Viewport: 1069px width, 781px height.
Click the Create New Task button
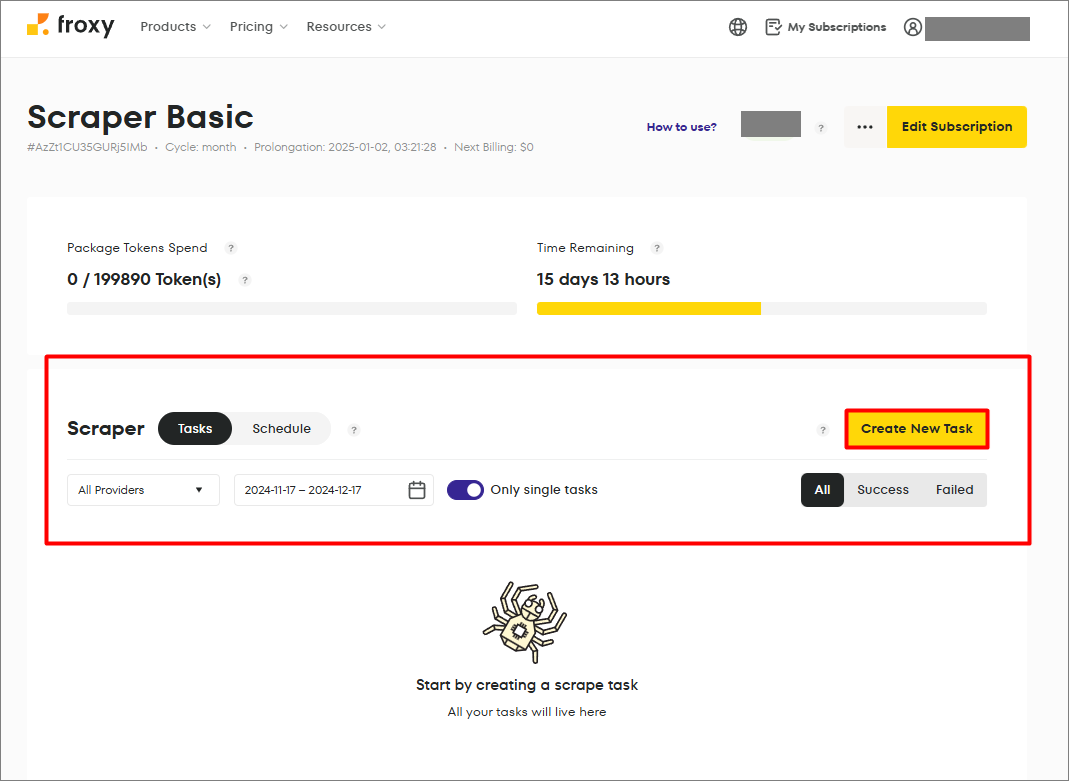pyautogui.click(x=916, y=429)
